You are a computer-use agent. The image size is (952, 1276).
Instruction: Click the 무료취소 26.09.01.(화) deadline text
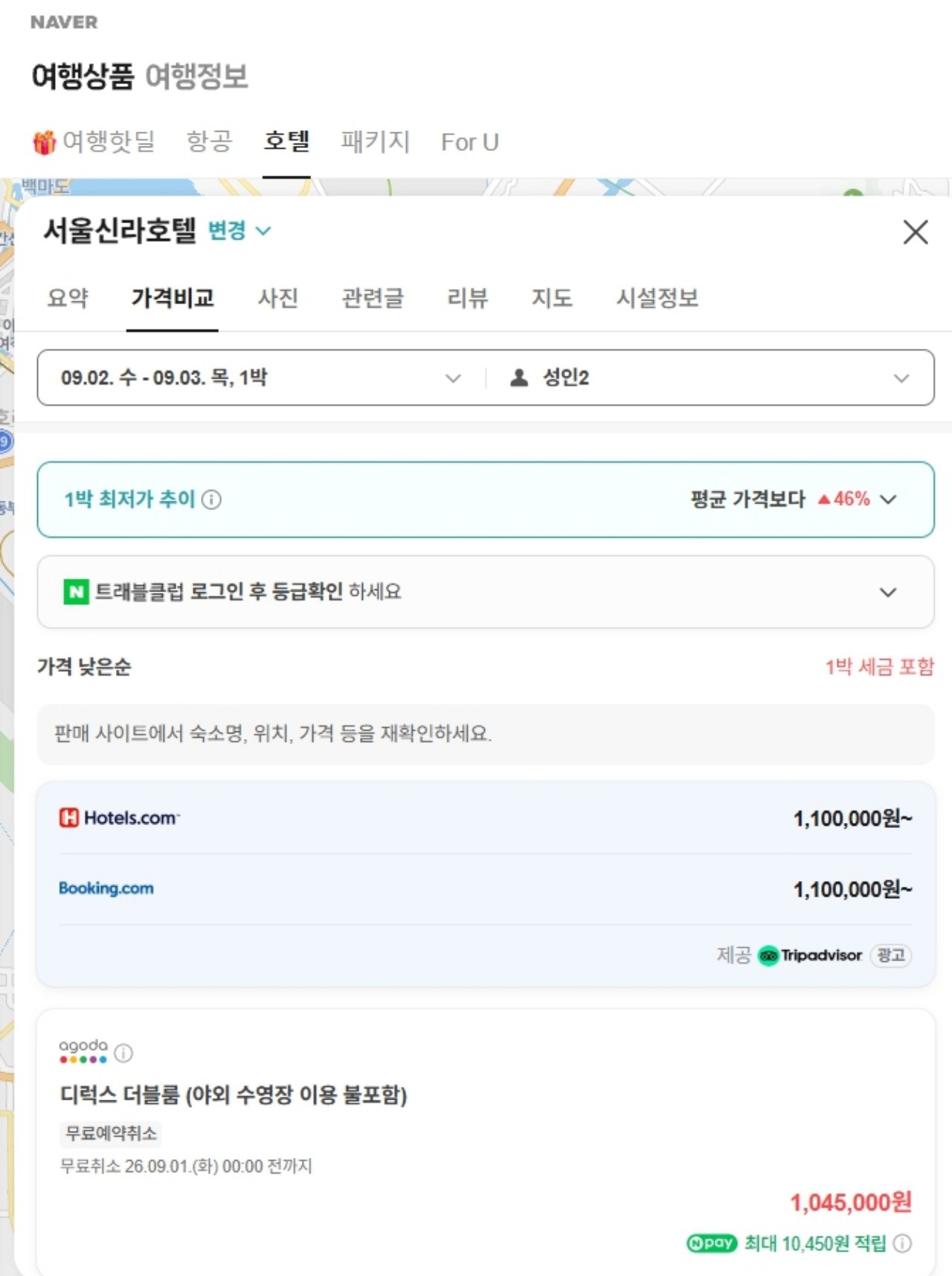[x=186, y=1166]
